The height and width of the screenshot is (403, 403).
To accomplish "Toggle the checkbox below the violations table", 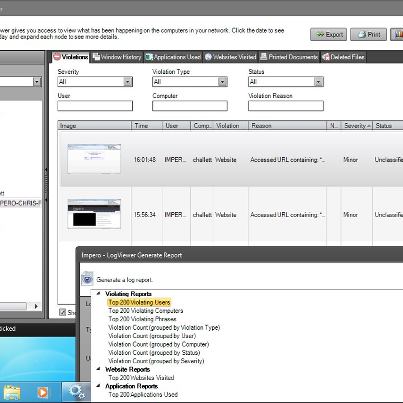I will click(62, 312).
